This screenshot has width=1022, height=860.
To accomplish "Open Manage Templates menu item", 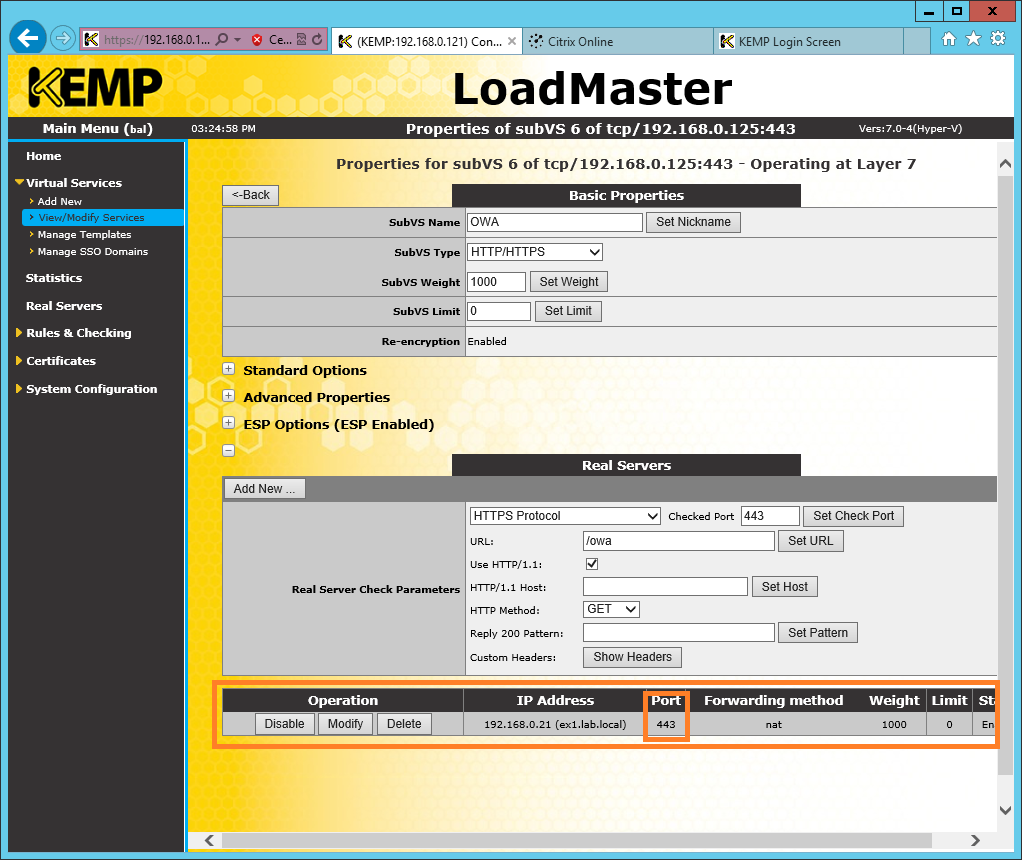I will point(84,235).
